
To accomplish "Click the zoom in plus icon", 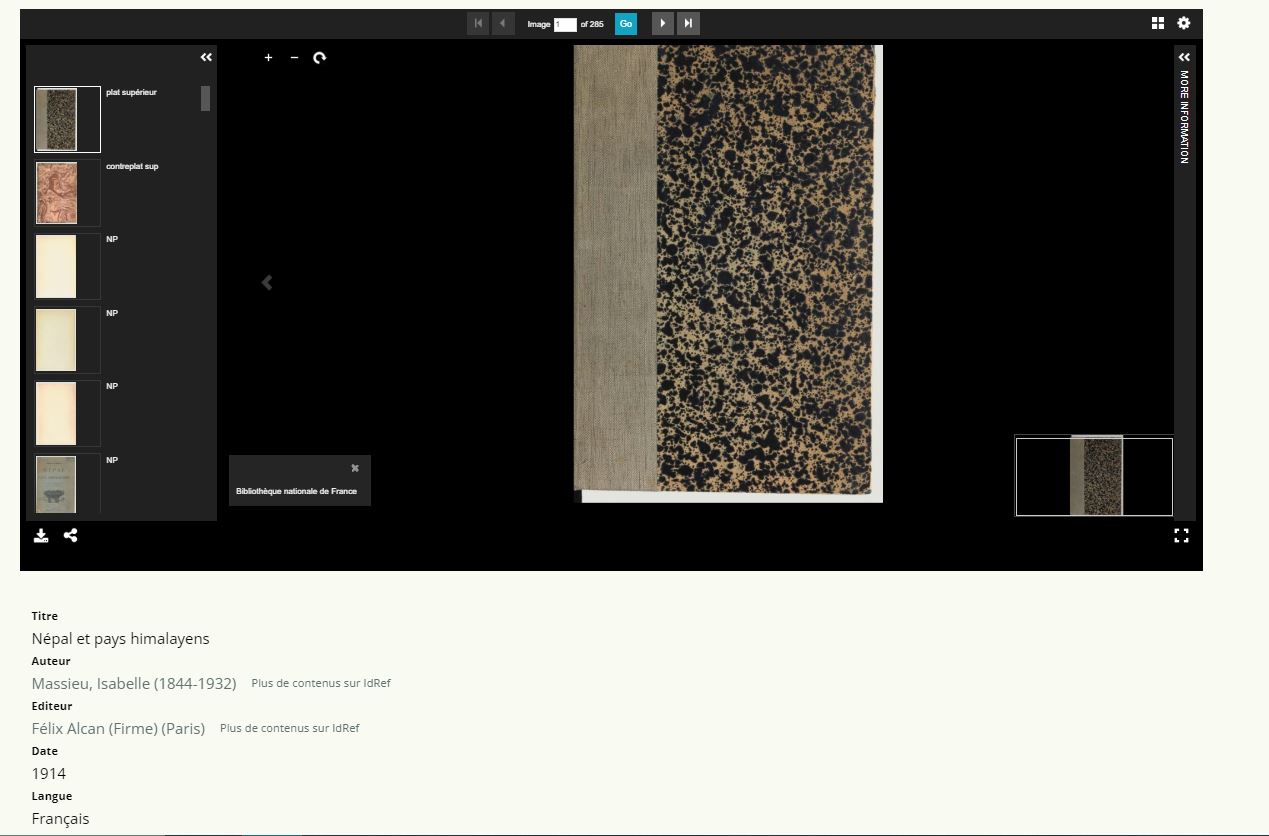I will tap(268, 58).
